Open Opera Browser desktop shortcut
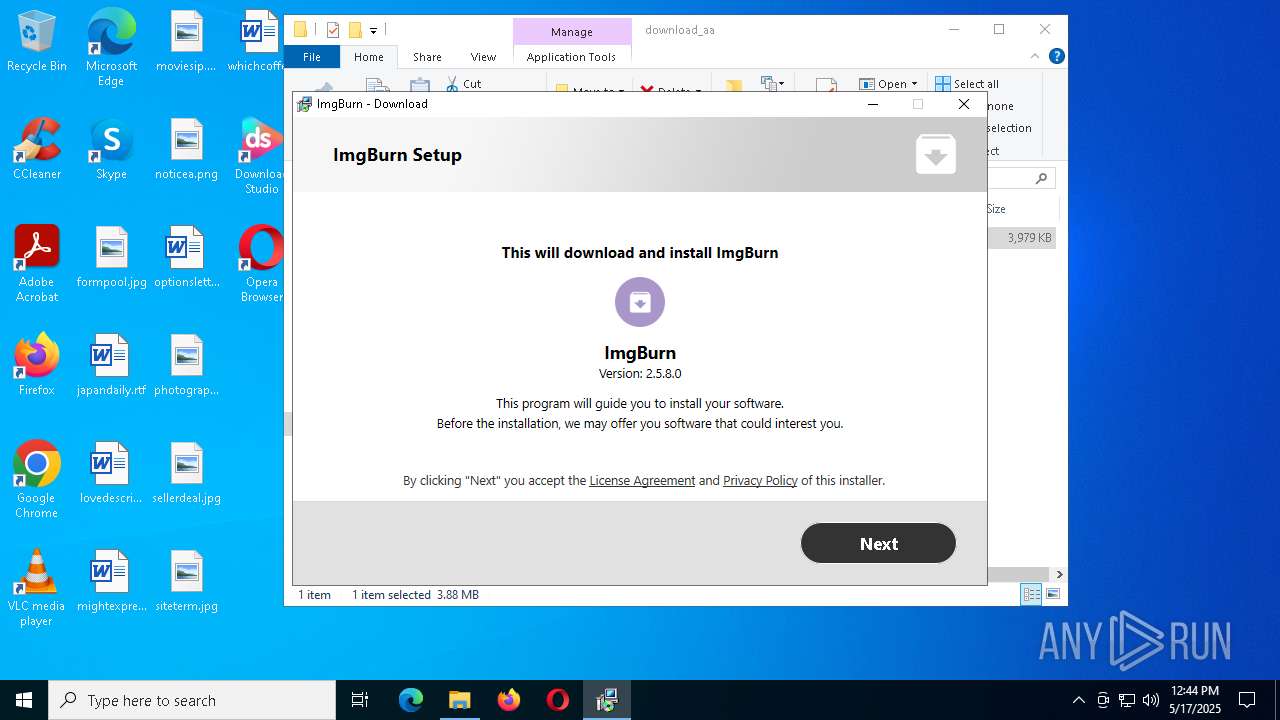1280x720 pixels. 261,264
